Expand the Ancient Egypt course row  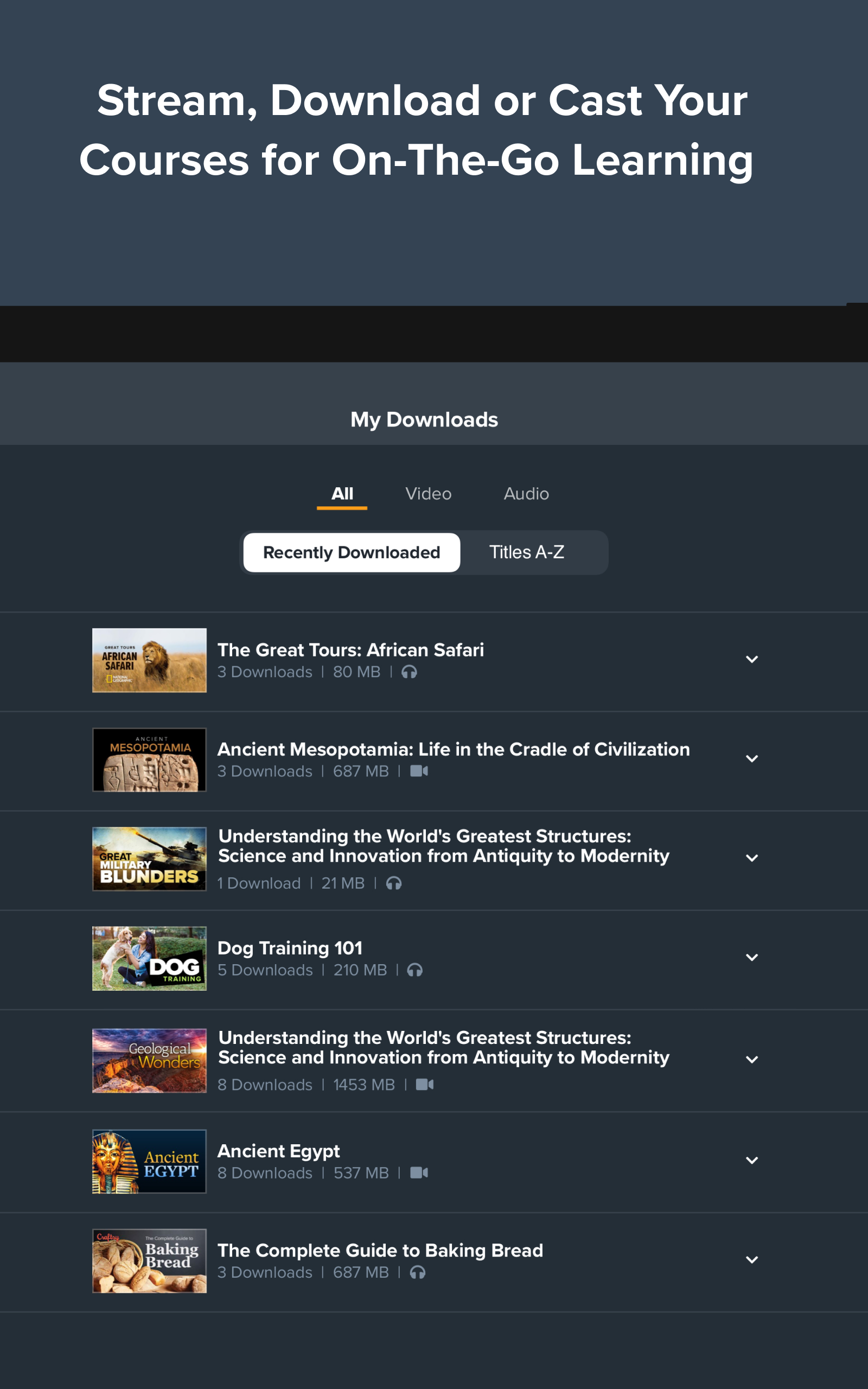coord(751,1161)
